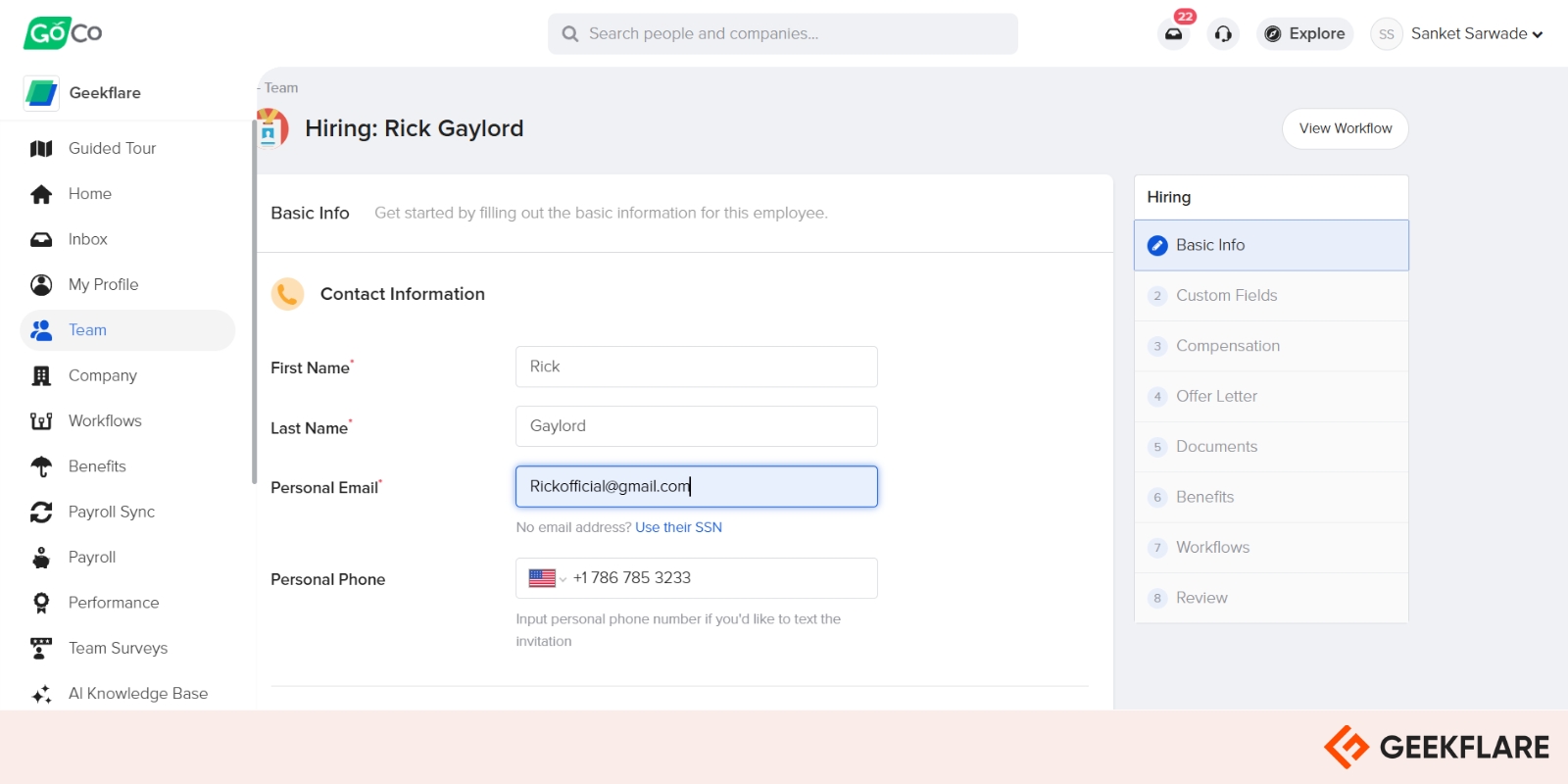Image resolution: width=1568 pixels, height=784 pixels.
Task: Click the GoCo logo
Action: click(63, 33)
